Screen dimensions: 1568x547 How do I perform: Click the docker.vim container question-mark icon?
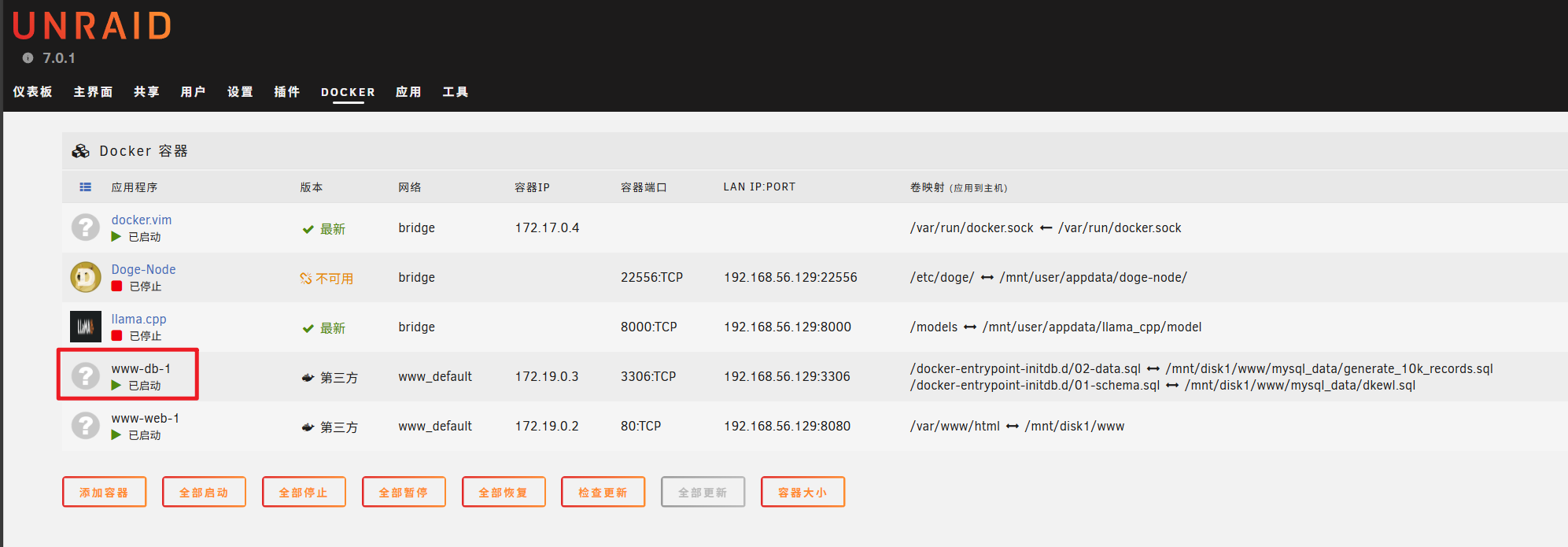pyautogui.click(x=86, y=227)
